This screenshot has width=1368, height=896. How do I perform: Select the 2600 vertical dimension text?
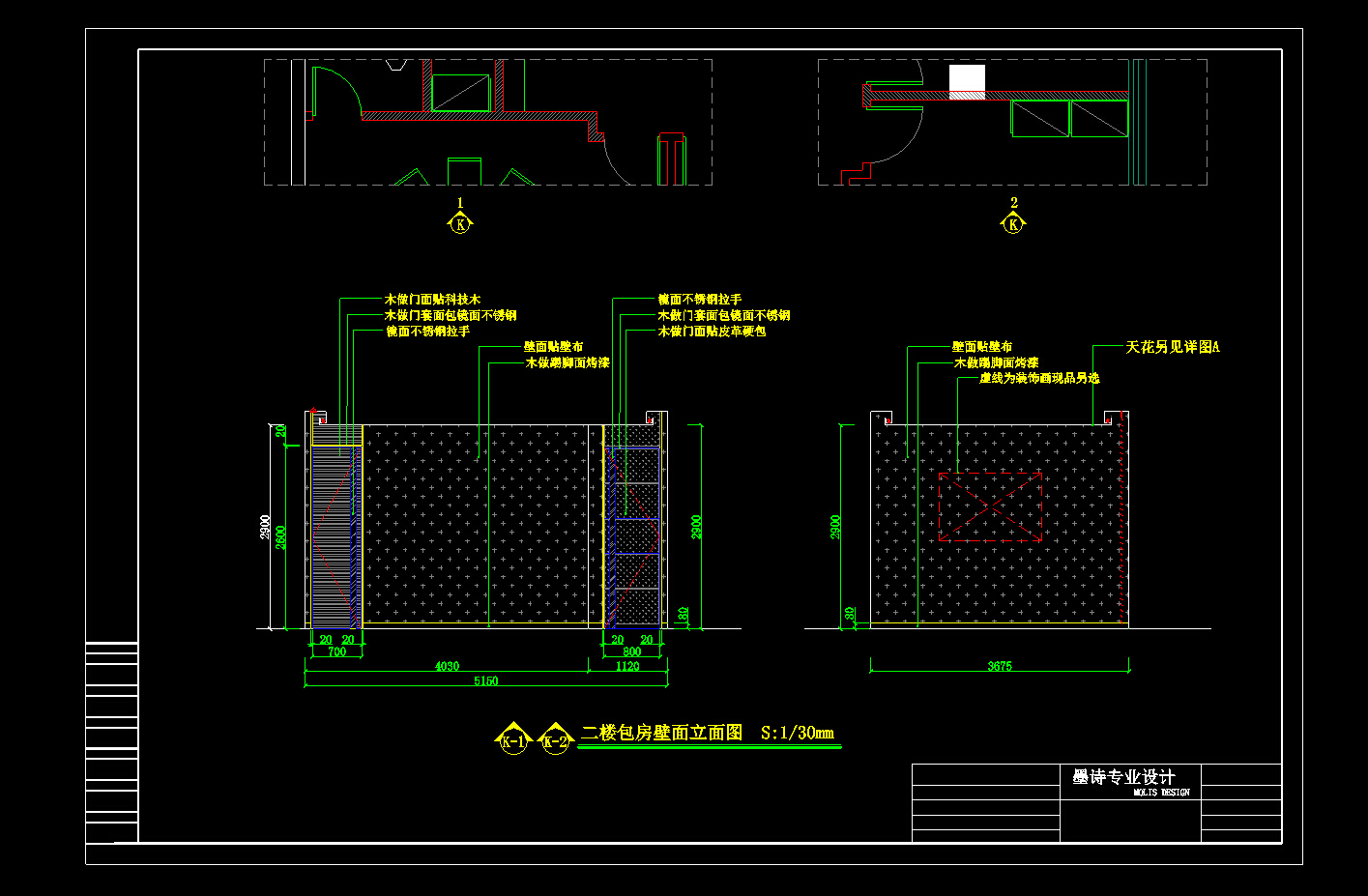[x=280, y=537]
